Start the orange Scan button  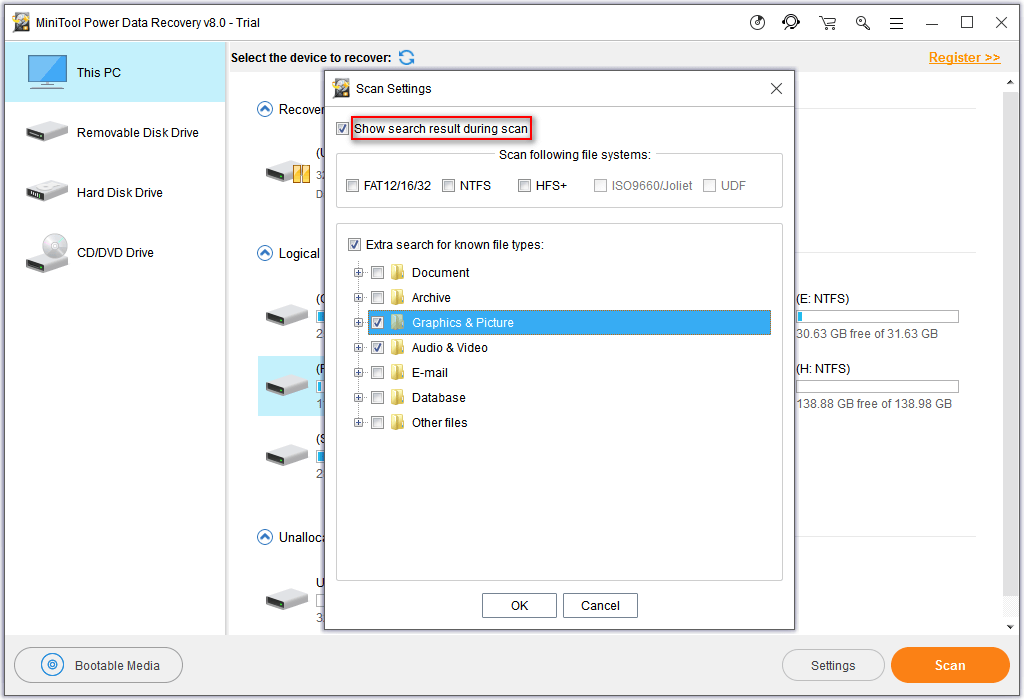(950, 665)
